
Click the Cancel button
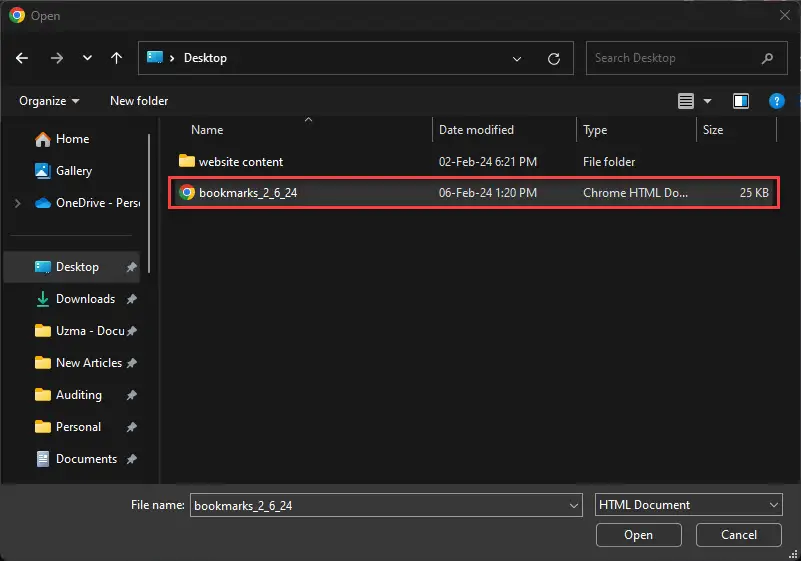tap(739, 535)
